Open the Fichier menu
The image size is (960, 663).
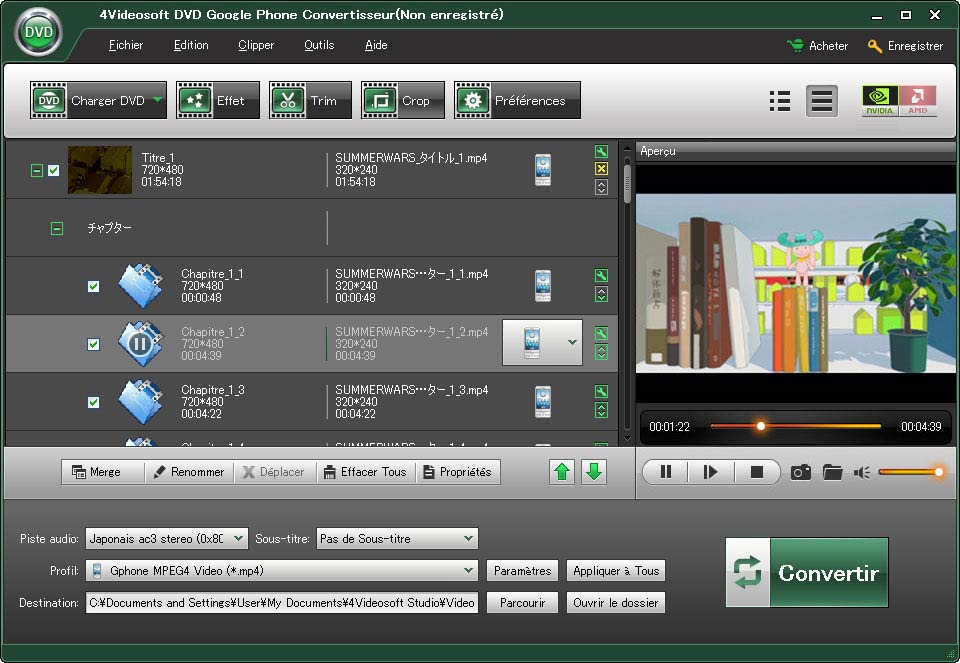[126, 45]
